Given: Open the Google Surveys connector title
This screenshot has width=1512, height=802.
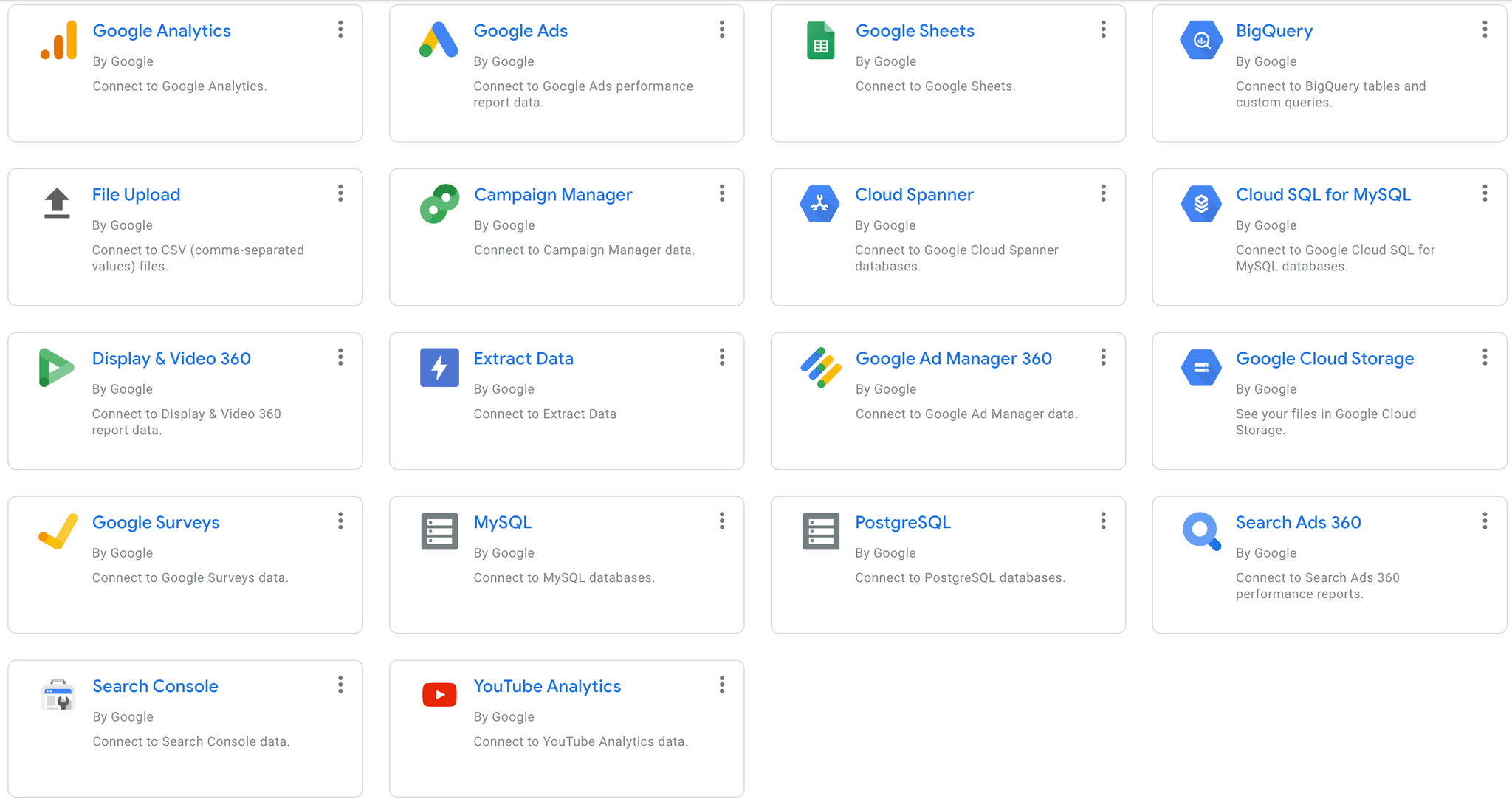Looking at the screenshot, I should (156, 523).
